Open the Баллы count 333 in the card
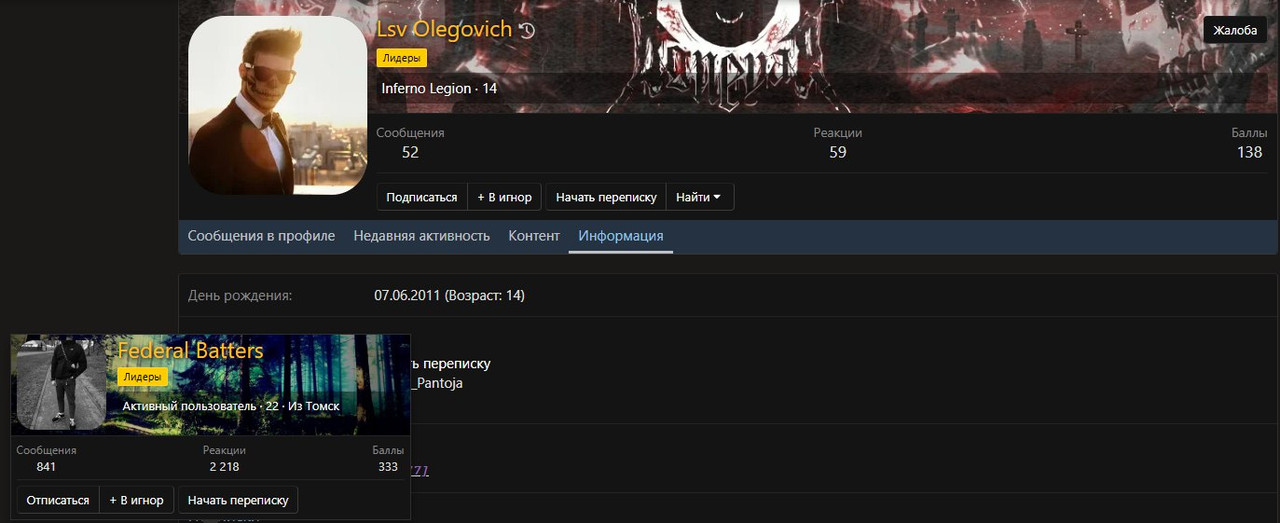Image resolution: width=1280 pixels, height=523 pixels. coord(388,466)
